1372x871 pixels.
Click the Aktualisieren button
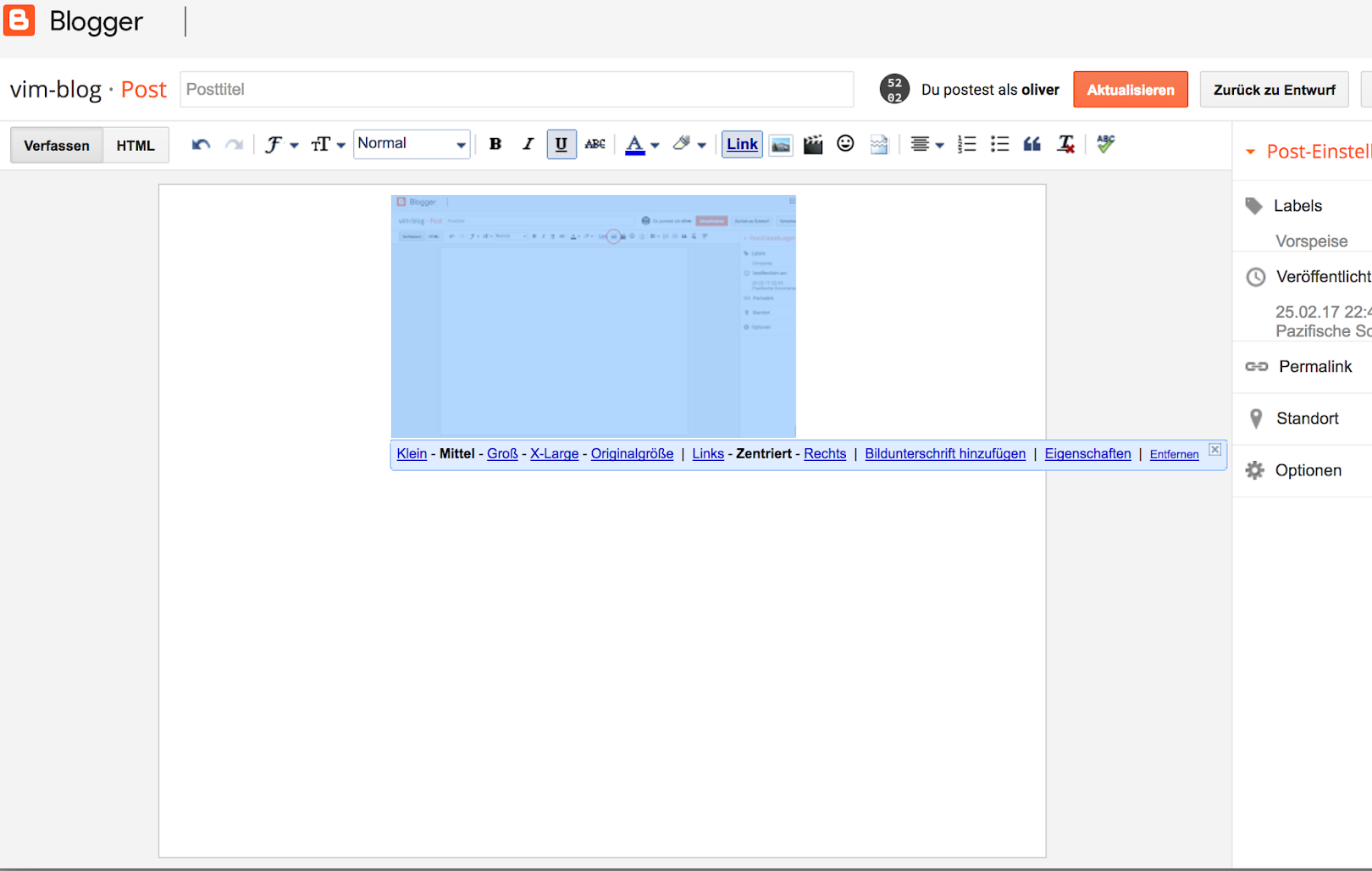[x=1131, y=90]
